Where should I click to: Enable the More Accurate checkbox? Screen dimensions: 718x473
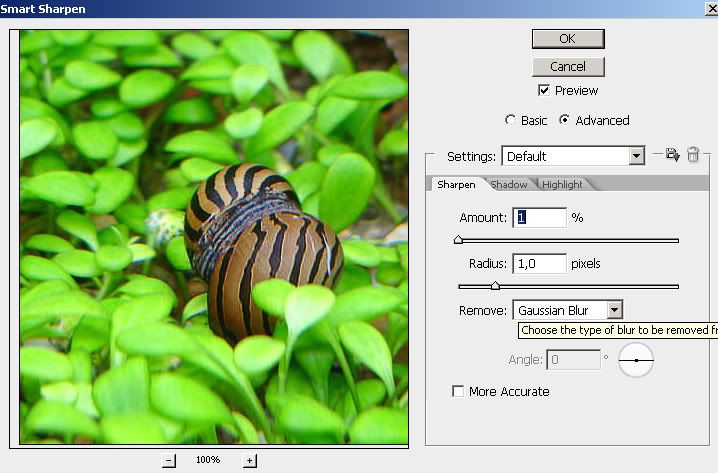coord(459,391)
